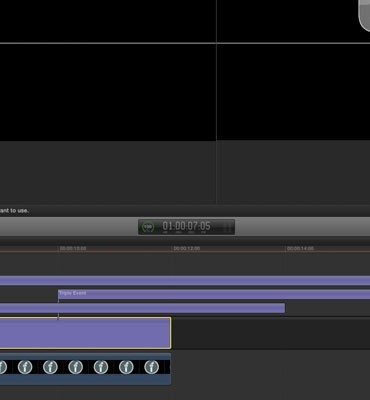This screenshot has height=400, width=370.
Task: Jump to the 00:00:12:00 ruler mark
Action: pos(187,249)
